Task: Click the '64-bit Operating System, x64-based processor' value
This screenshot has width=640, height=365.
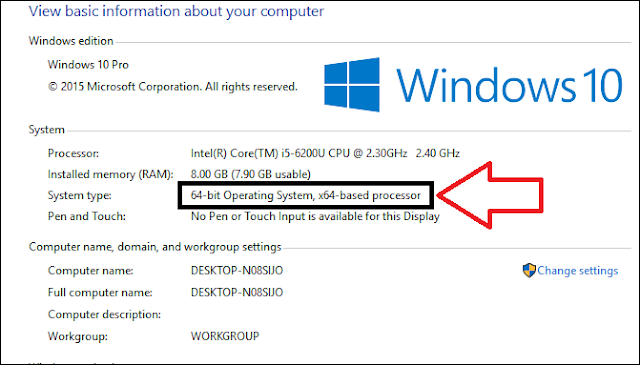Action: click(x=306, y=195)
